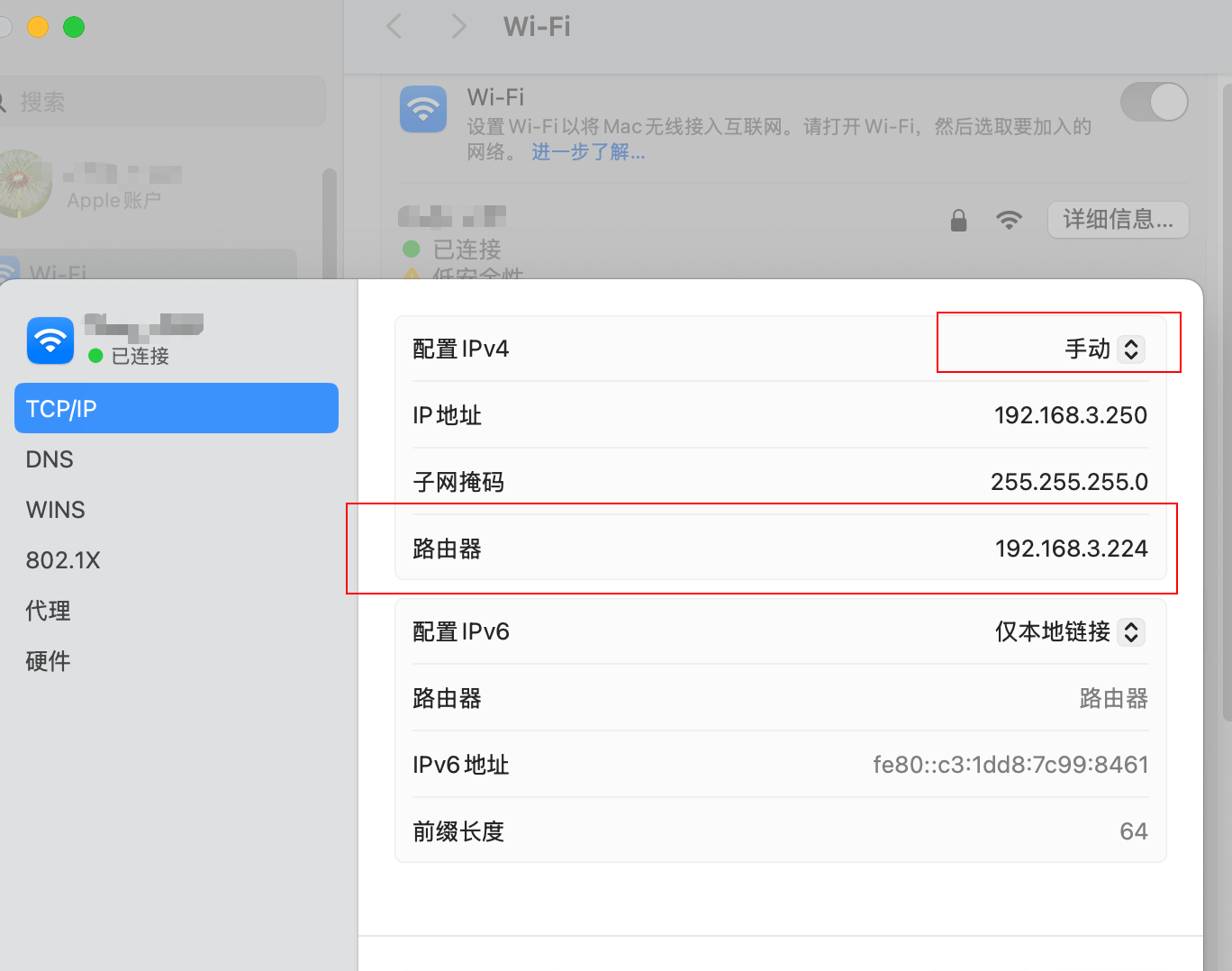This screenshot has width=1232, height=971.
Task: Switch to the 代理 tab
Action: tap(48, 610)
